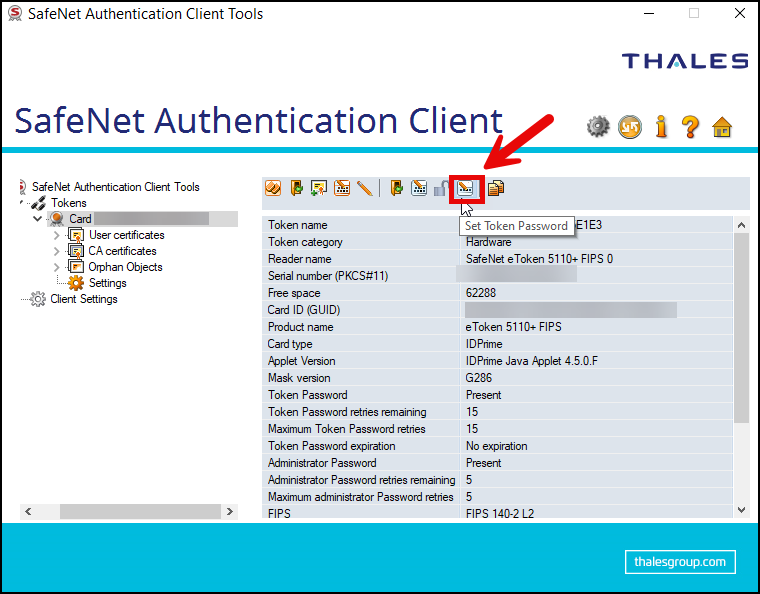Open the thalesgroup.com link
760x594 pixels.
click(x=681, y=561)
